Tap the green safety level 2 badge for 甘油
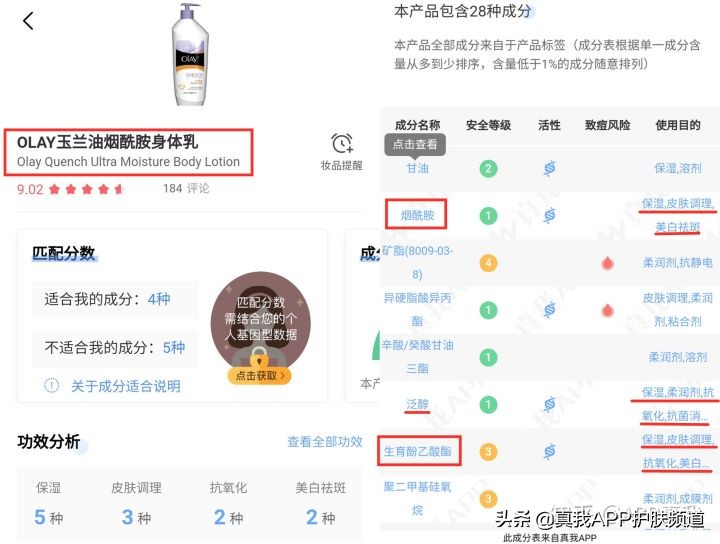This screenshot has height=544, width=720. tap(488, 168)
